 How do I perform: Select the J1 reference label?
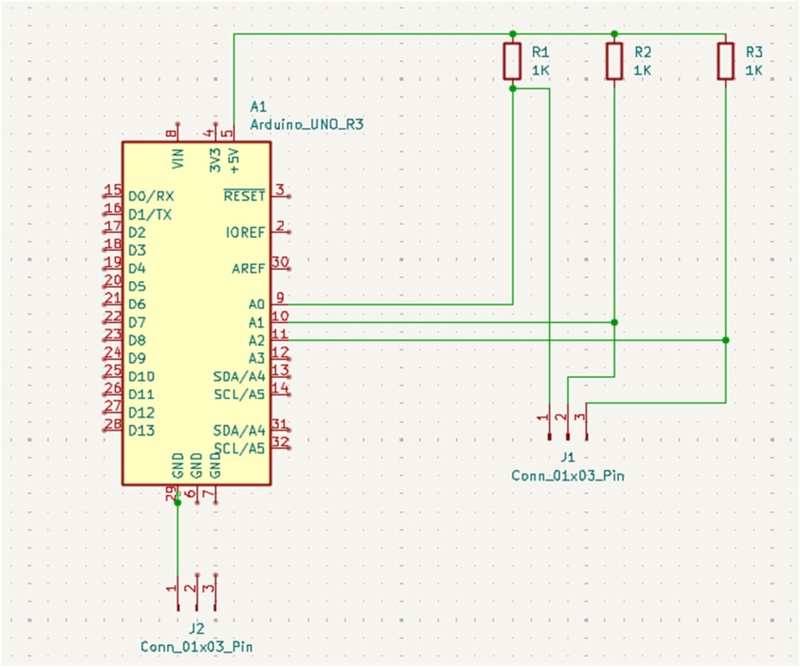click(x=567, y=457)
